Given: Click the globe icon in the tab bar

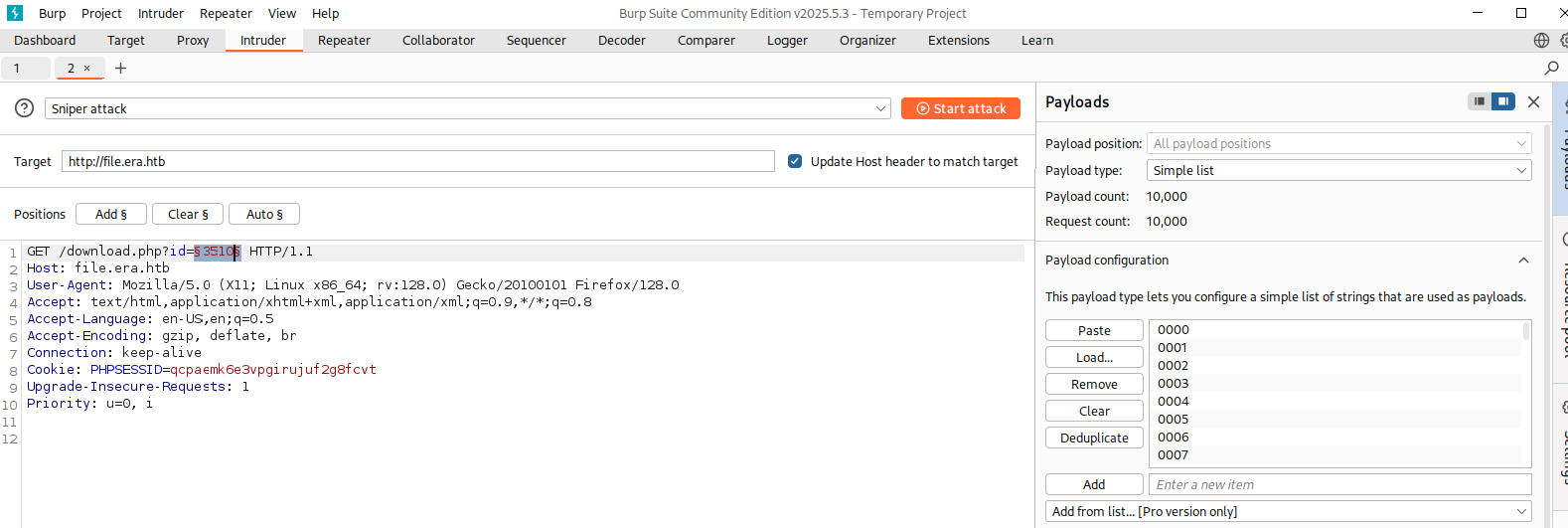Looking at the screenshot, I should point(1541,41).
